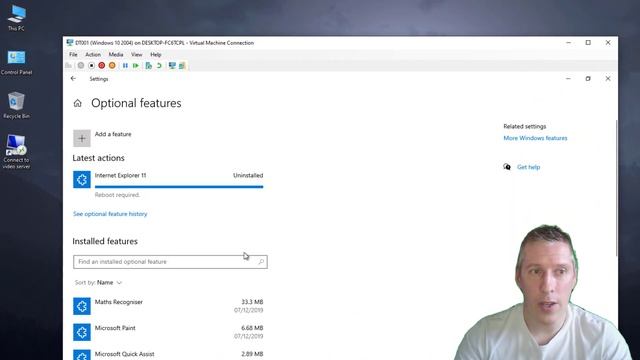Click the 6.68 MB size value

point(252,328)
